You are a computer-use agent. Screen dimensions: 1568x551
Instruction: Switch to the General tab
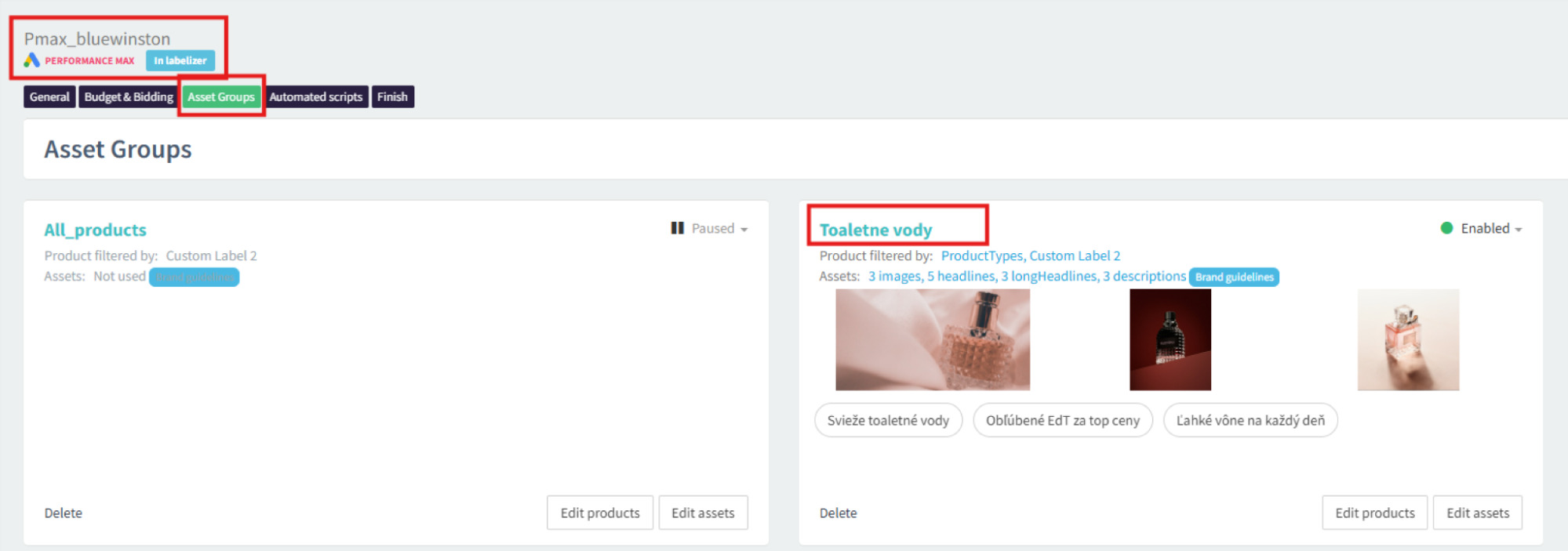coord(49,96)
